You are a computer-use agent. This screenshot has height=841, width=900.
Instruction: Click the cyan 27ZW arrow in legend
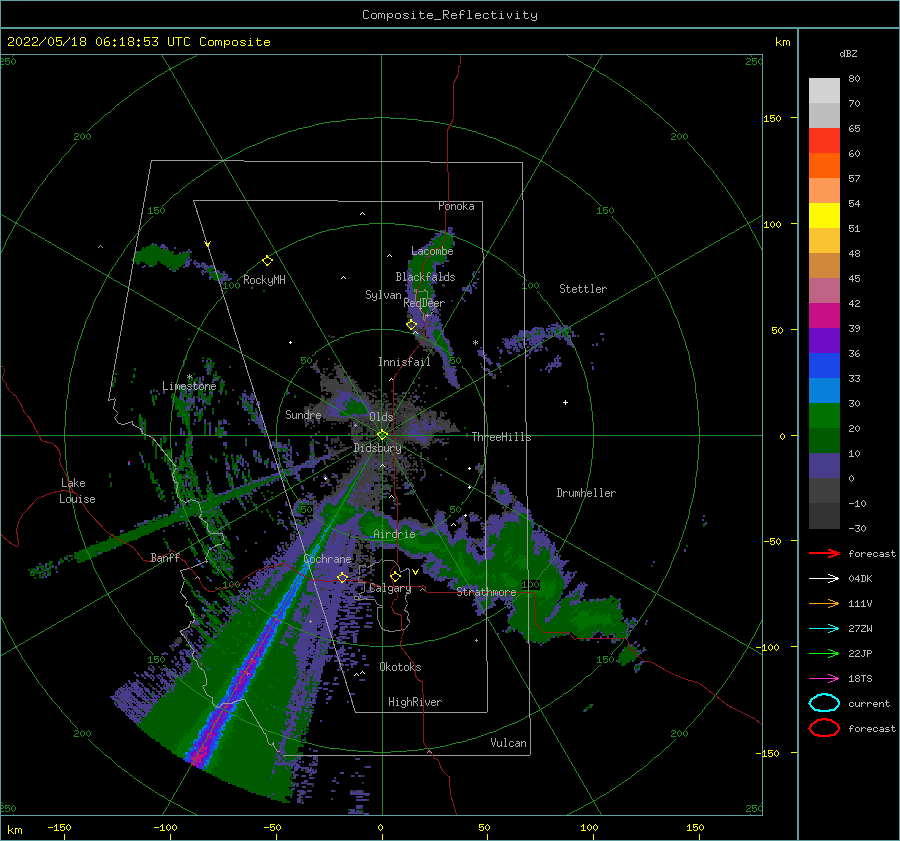pos(824,629)
